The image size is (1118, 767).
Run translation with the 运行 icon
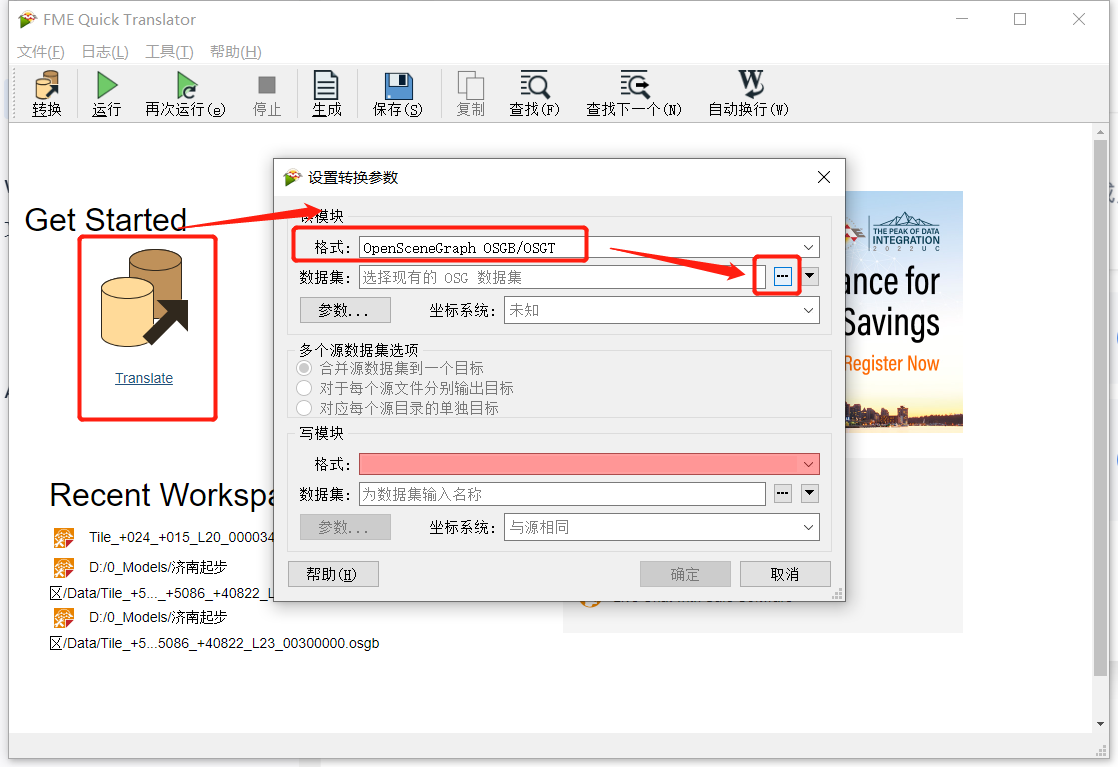point(106,93)
